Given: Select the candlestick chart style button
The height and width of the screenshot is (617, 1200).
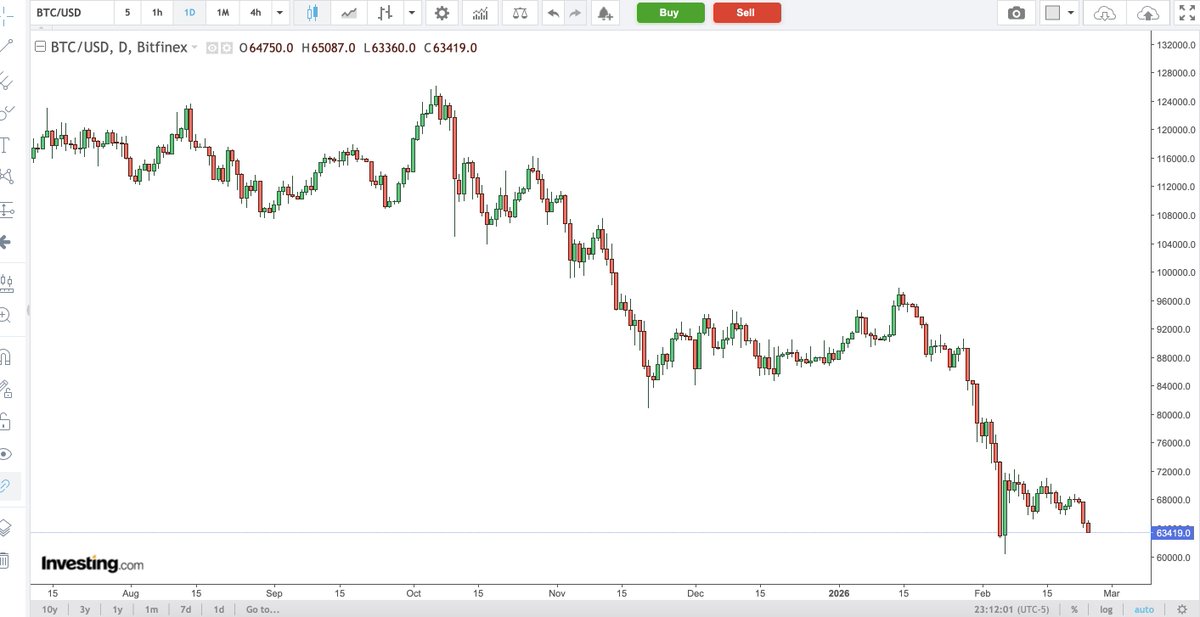Looking at the screenshot, I should (x=311, y=13).
